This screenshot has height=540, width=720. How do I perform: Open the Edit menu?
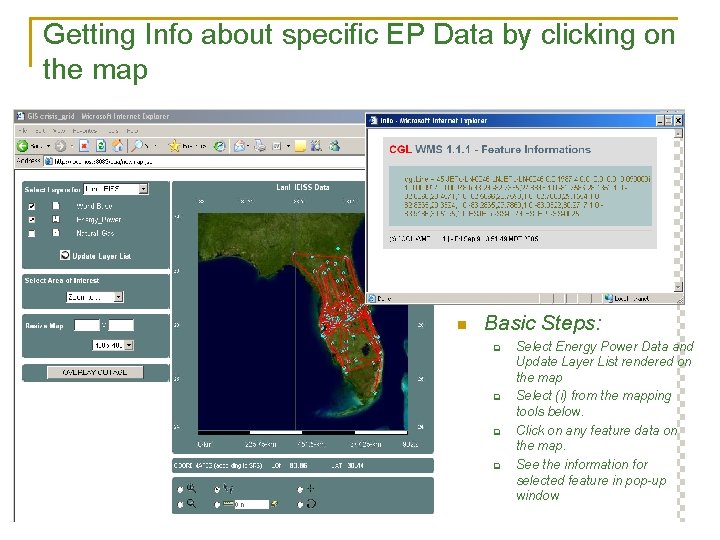coord(40,131)
